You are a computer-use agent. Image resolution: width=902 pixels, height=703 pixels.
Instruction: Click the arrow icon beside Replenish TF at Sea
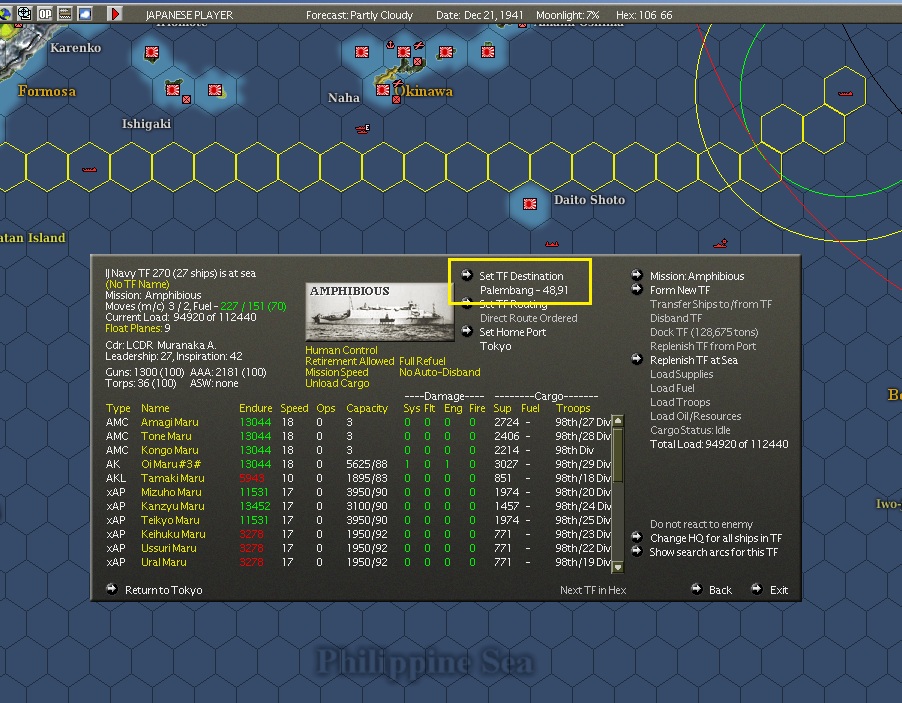637,360
